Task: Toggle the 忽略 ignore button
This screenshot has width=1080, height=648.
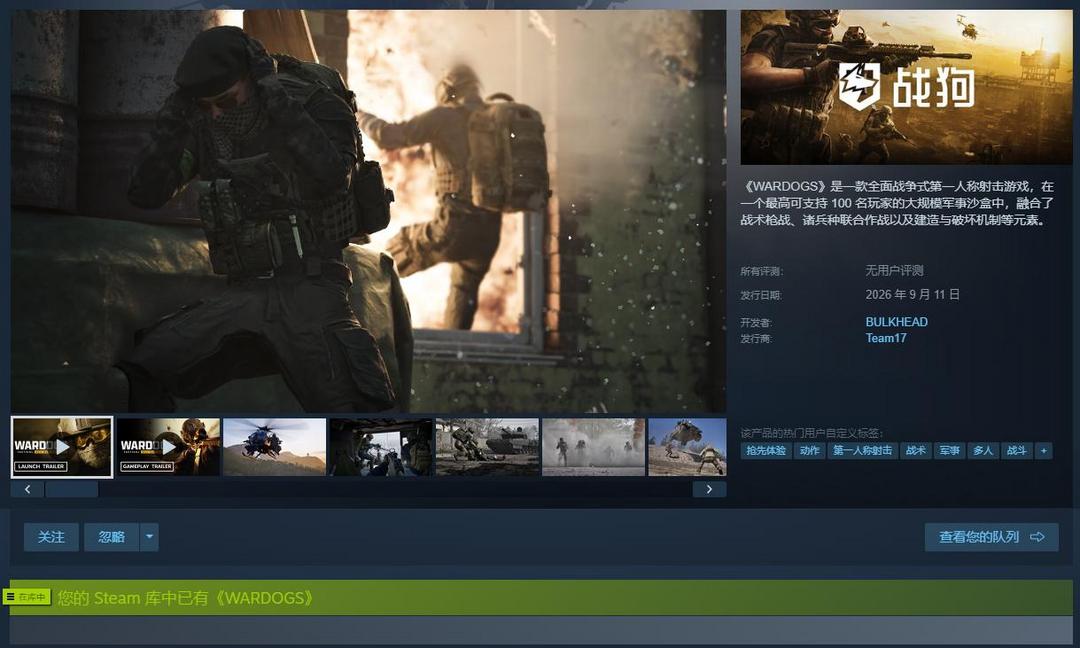Action: 112,537
